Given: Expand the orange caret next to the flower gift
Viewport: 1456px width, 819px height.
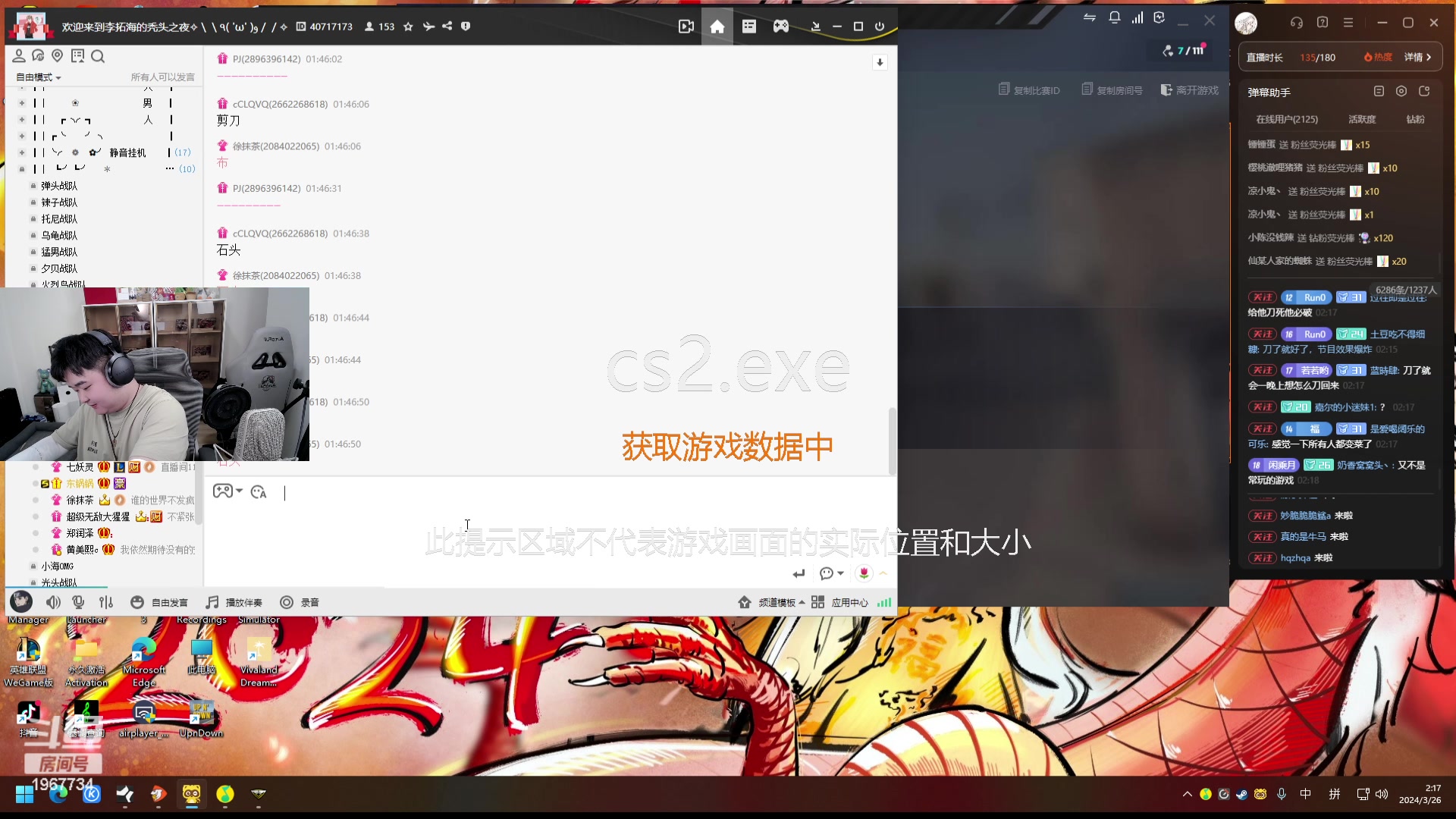Looking at the screenshot, I should click(883, 573).
